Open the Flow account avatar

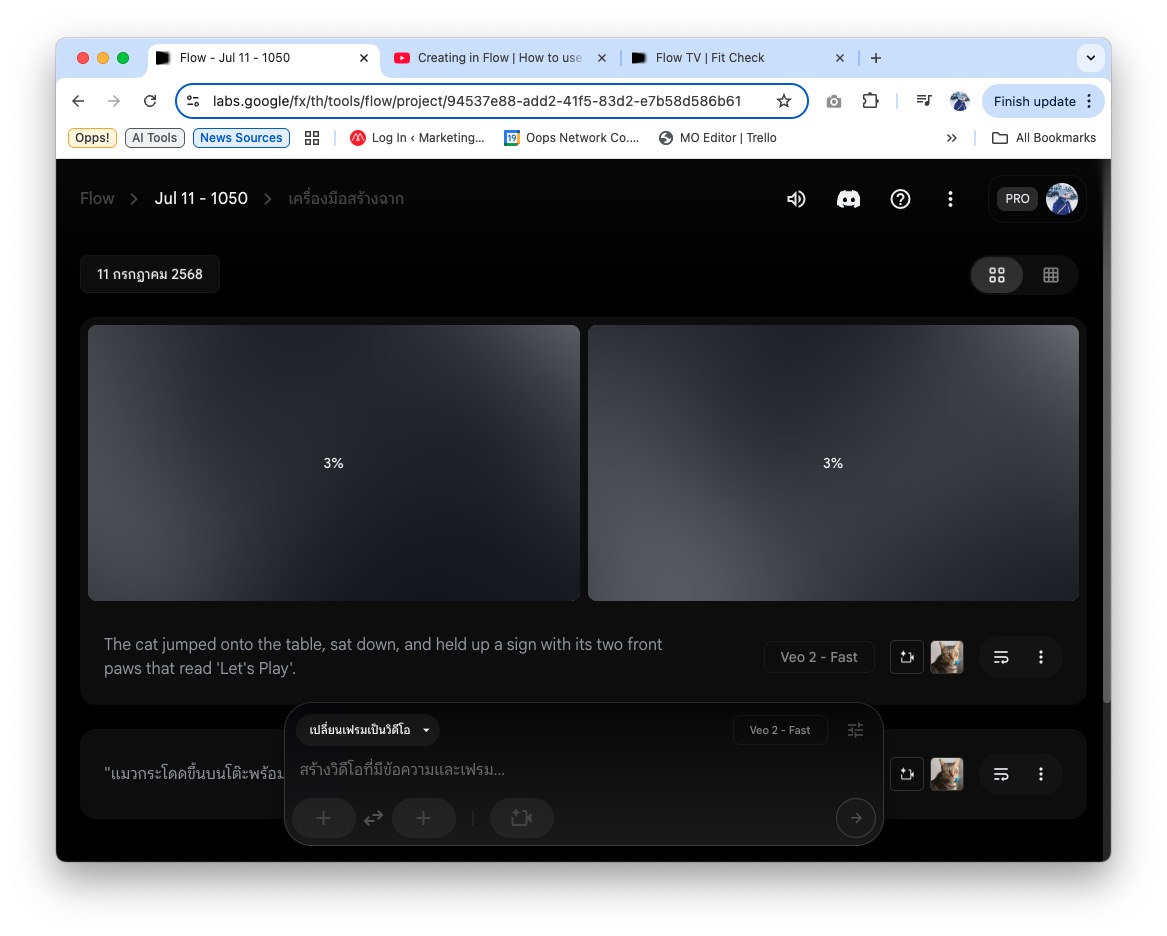[1061, 199]
